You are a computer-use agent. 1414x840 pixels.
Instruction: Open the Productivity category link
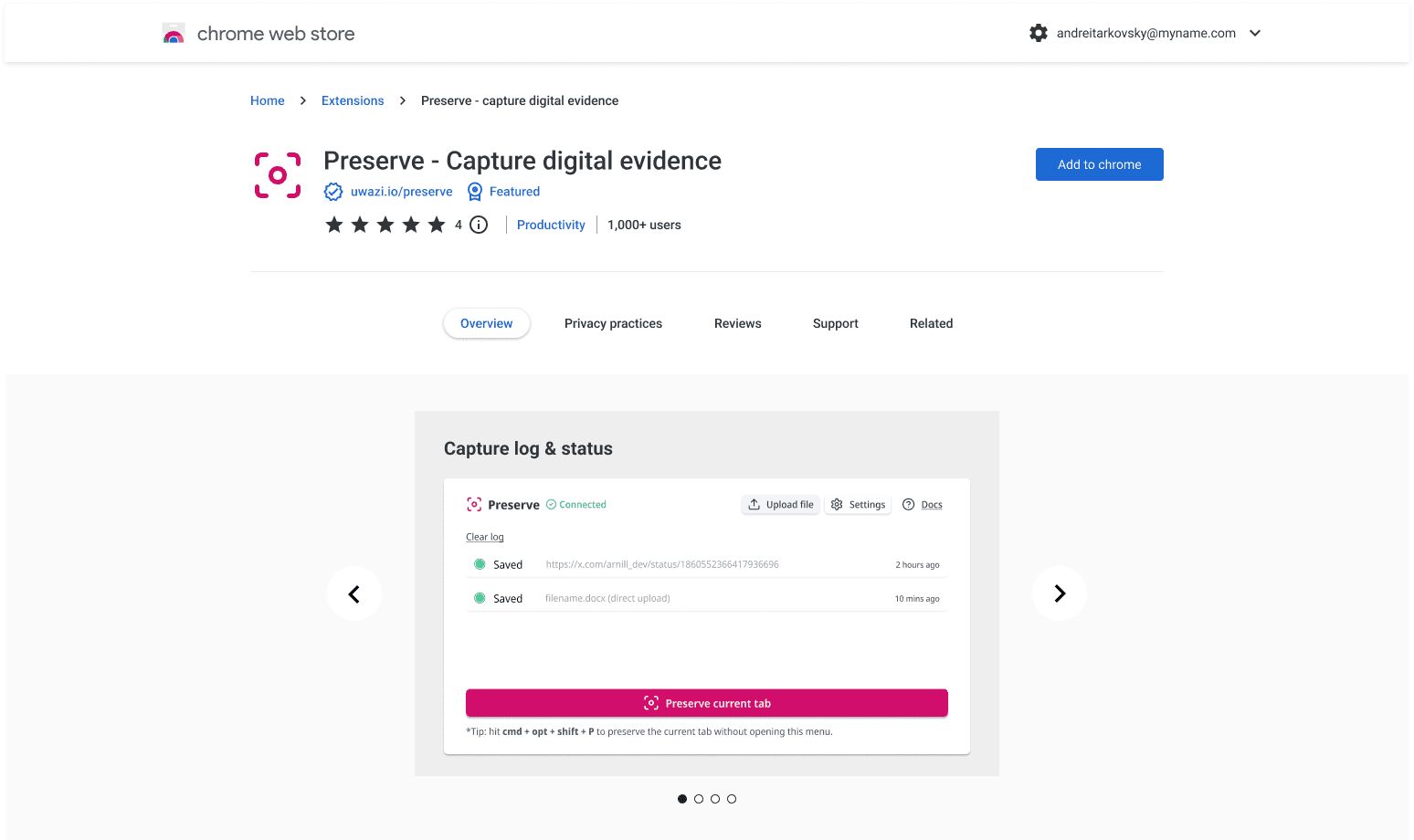click(x=551, y=225)
